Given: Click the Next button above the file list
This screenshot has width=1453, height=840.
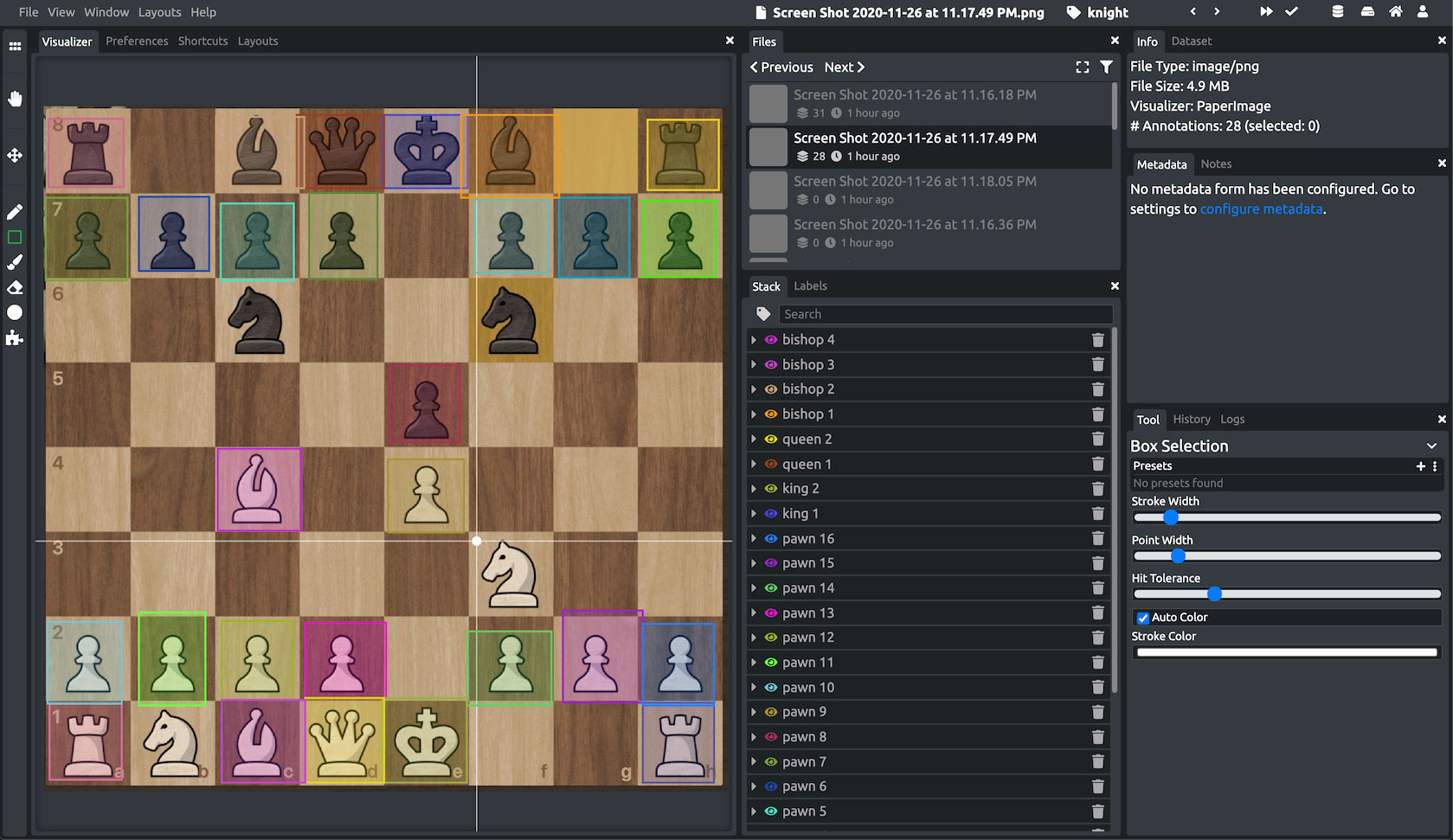Looking at the screenshot, I should 844,67.
